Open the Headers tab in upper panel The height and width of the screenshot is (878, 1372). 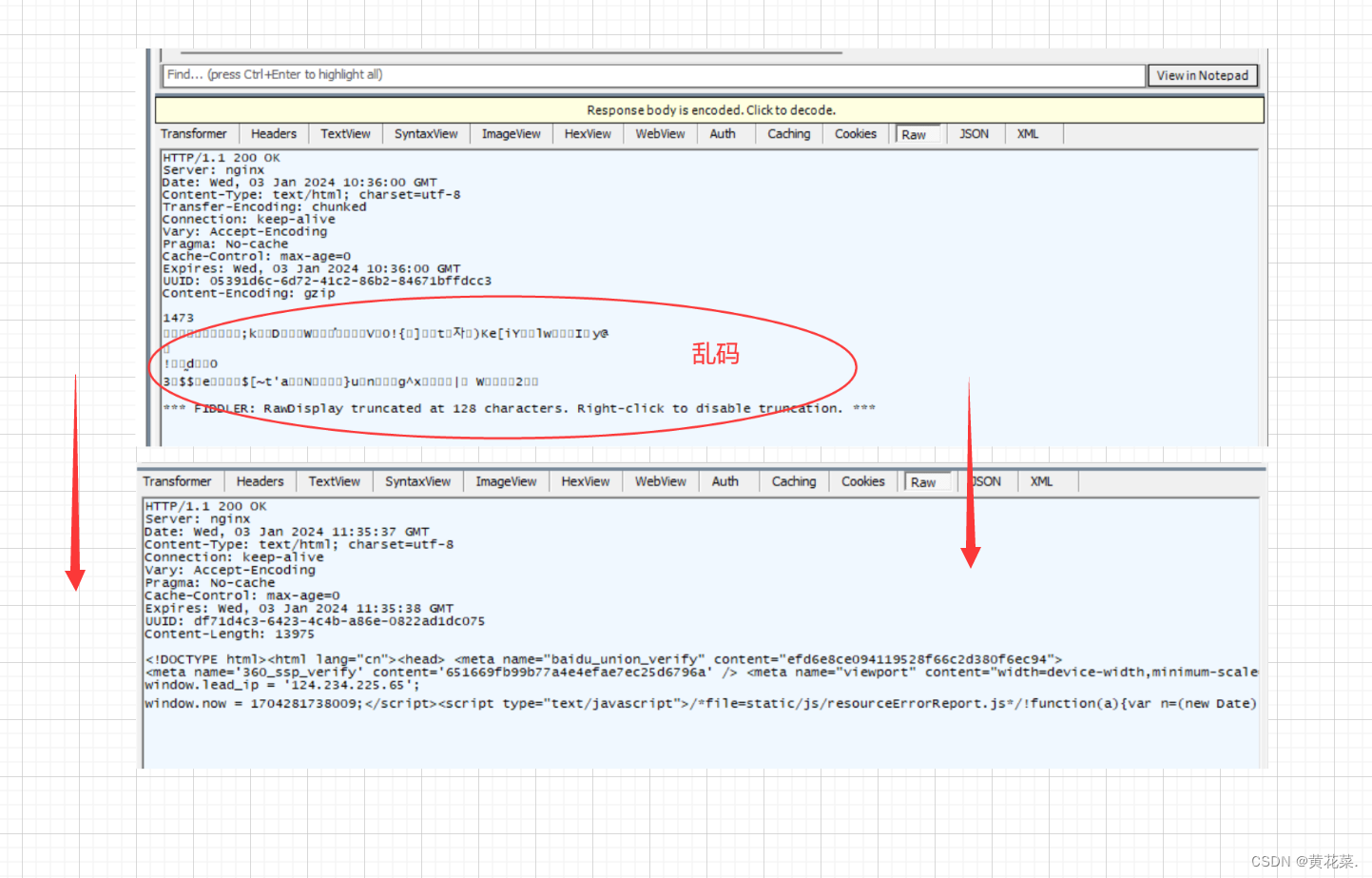tap(274, 134)
